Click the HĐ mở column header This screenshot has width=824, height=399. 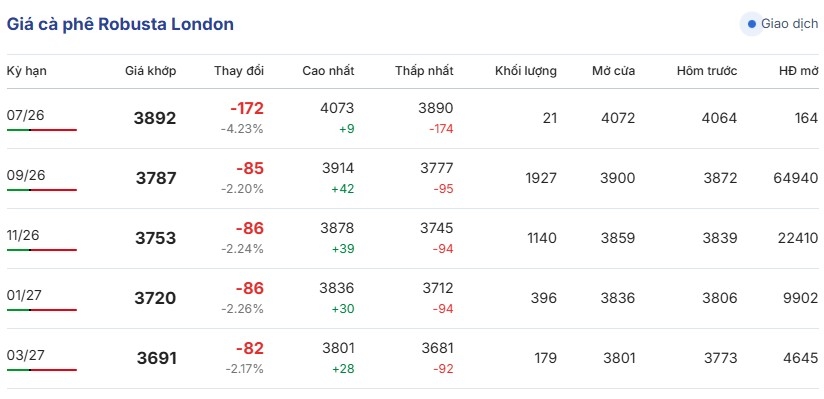pos(798,71)
